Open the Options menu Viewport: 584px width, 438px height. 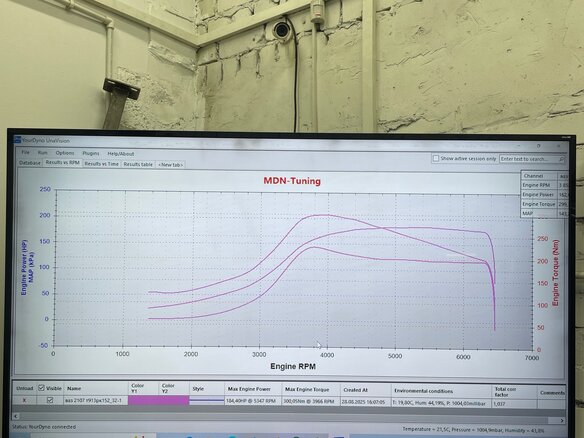[65, 153]
